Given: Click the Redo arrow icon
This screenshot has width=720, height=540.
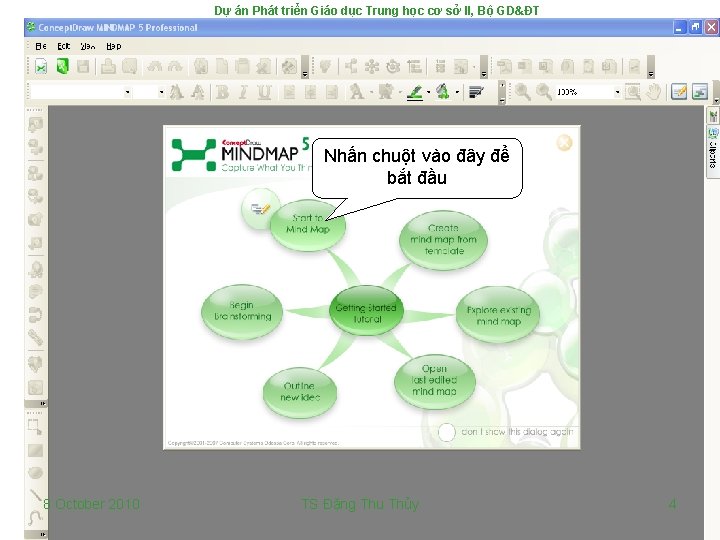Looking at the screenshot, I should click(175, 67).
